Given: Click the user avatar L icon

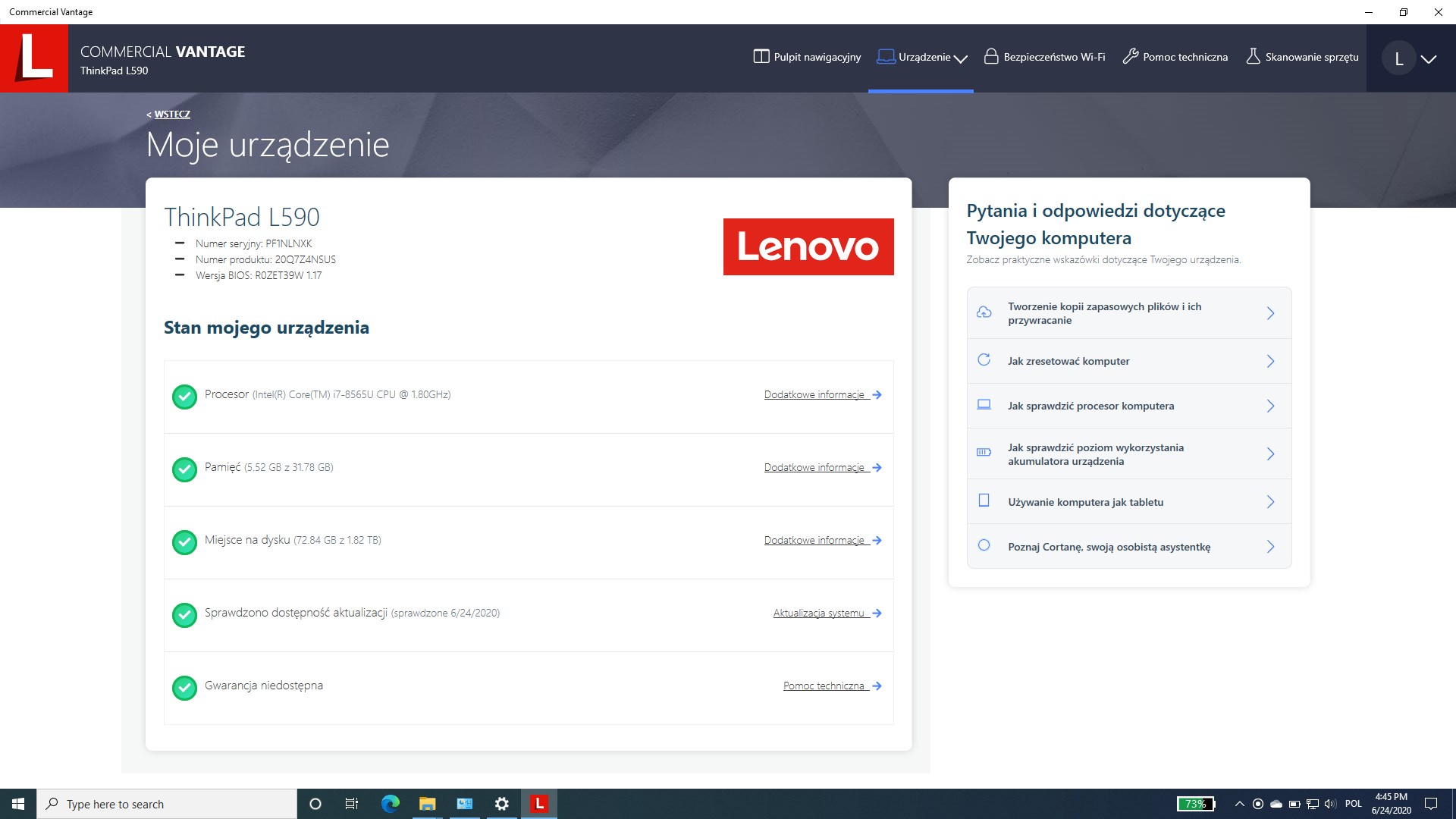Looking at the screenshot, I should tap(1399, 59).
